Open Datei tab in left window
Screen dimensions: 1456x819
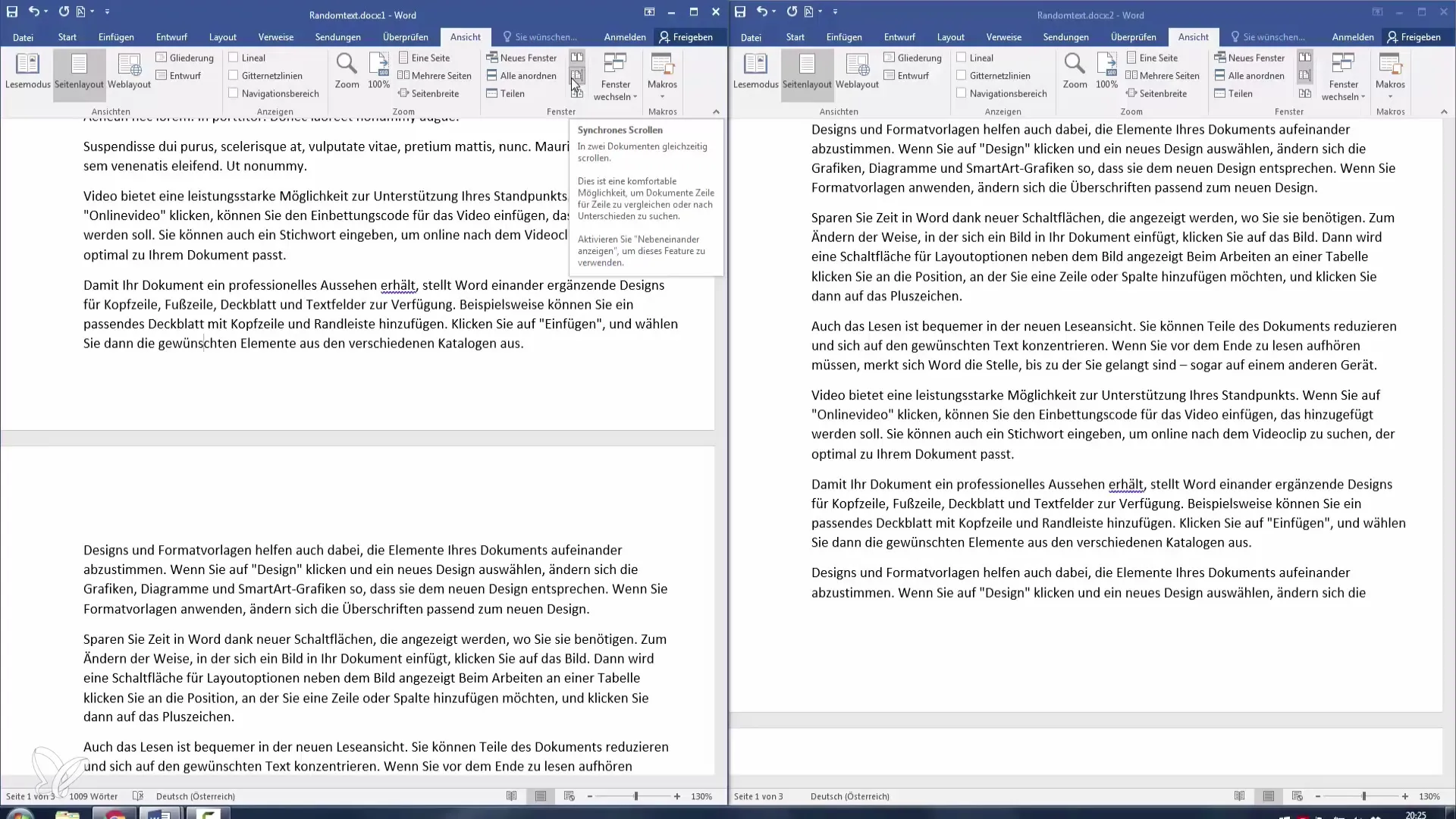pos(23,37)
